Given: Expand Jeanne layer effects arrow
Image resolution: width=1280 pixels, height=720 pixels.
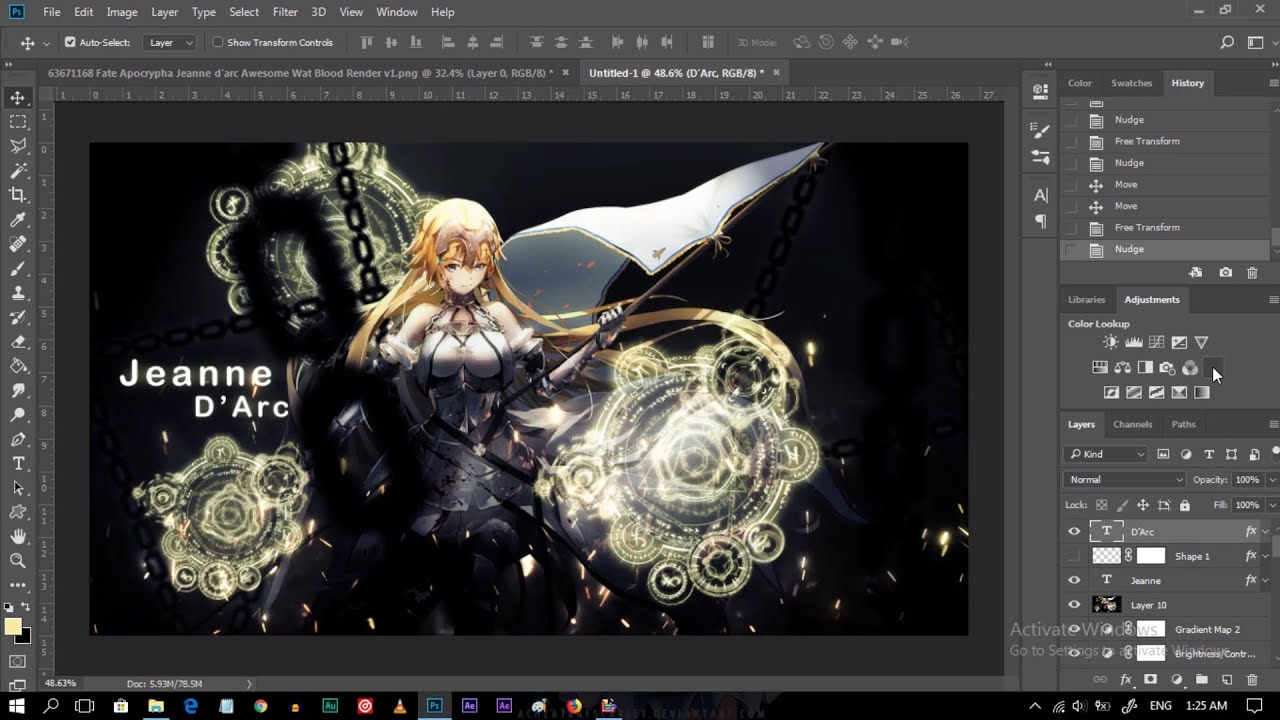Looking at the screenshot, I should tap(1266, 580).
